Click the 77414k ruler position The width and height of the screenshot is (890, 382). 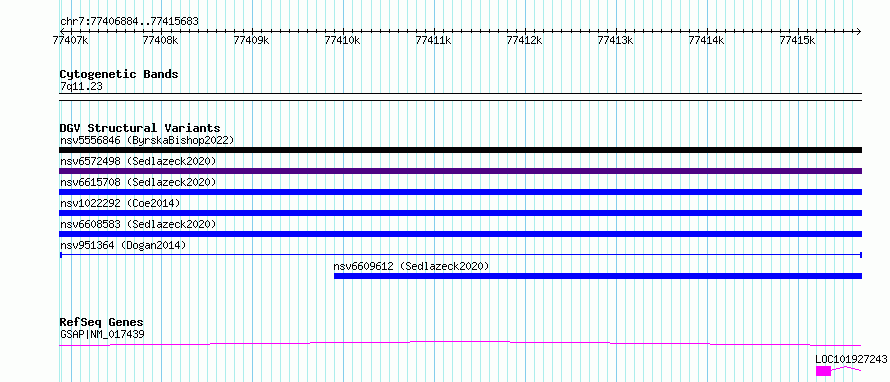707,40
